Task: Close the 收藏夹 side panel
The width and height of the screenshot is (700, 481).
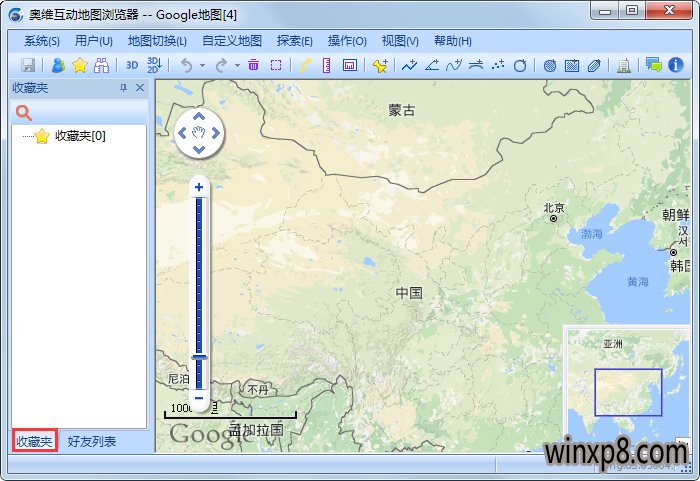Action: [x=140, y=88]
